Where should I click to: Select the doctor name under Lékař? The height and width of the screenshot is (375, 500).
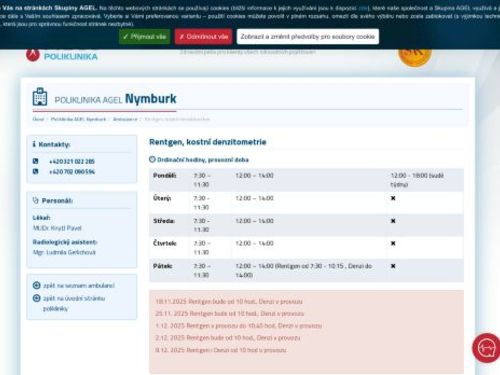coord(57,228)
